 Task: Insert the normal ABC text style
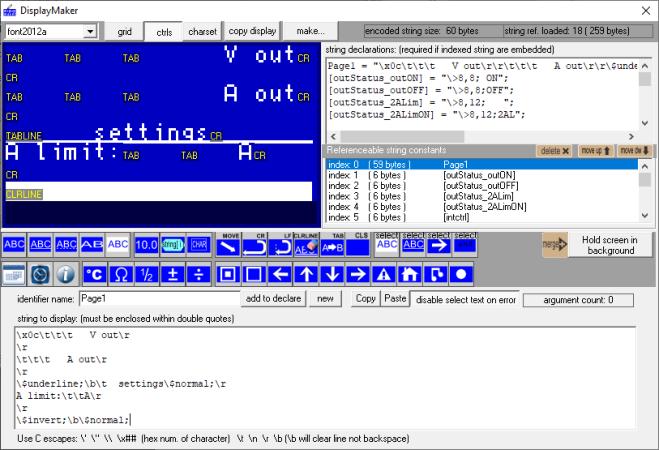tap(14, 245)
